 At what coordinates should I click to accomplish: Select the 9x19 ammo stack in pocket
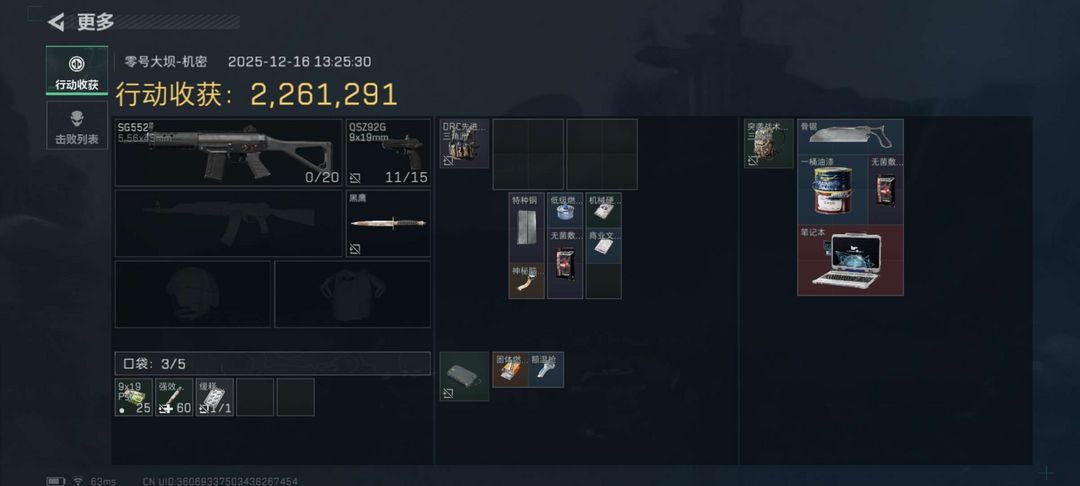tap(134, 397)
